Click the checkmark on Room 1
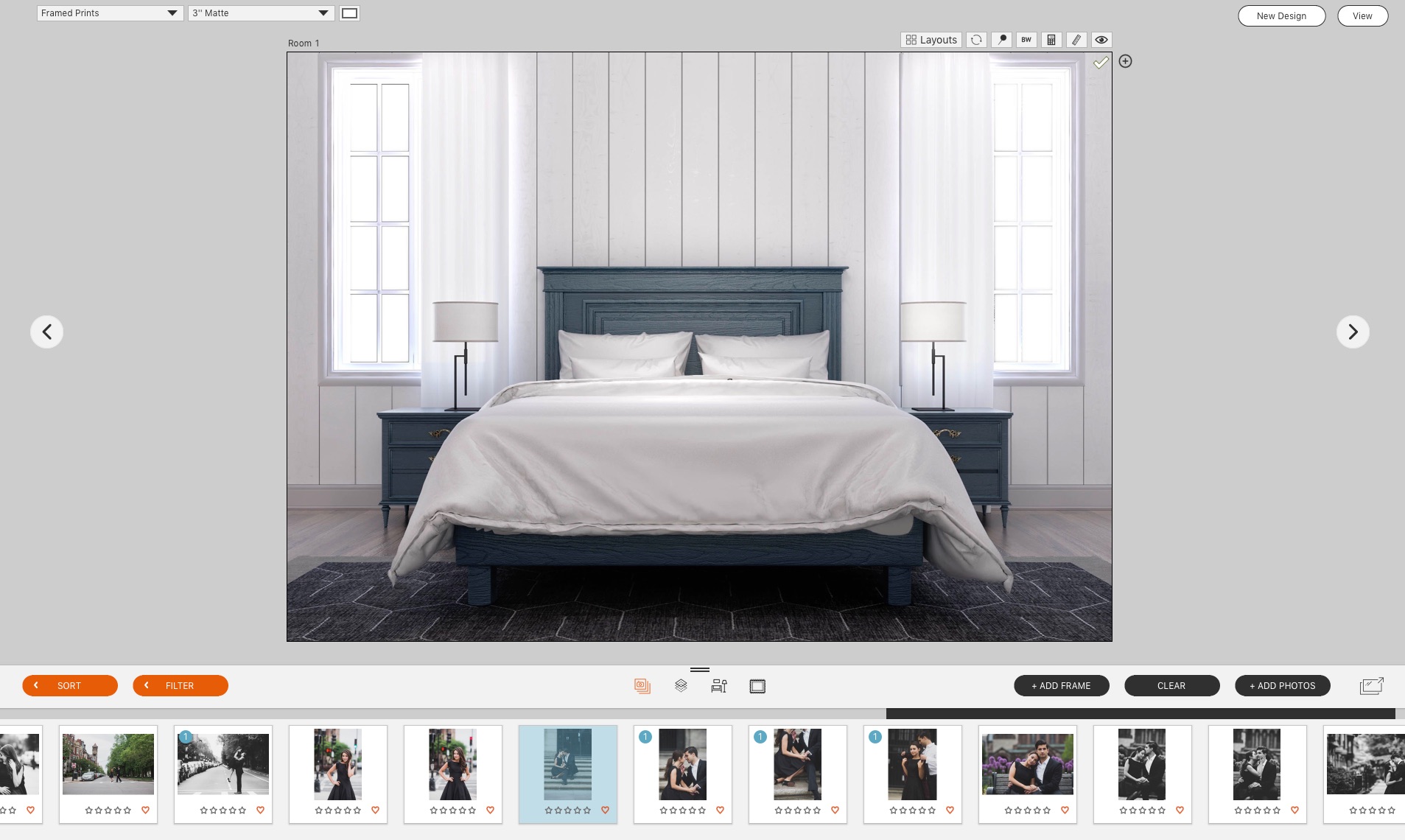Viewport: 1405px width, 840px height. tap(1101, 63)
